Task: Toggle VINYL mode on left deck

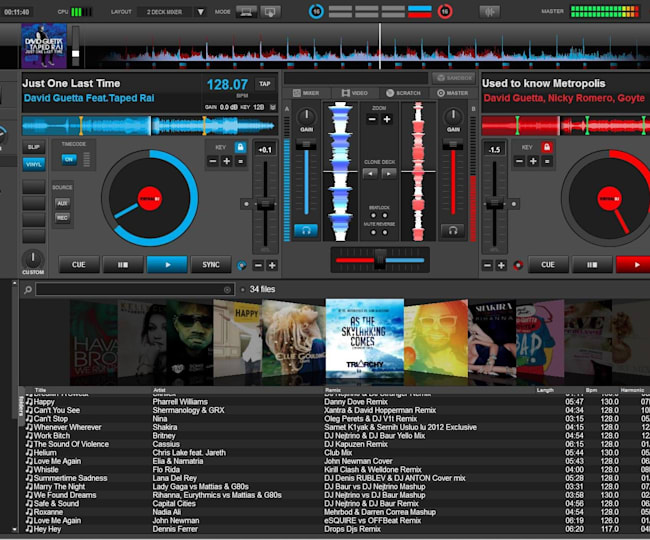Action: pos(34,164)
